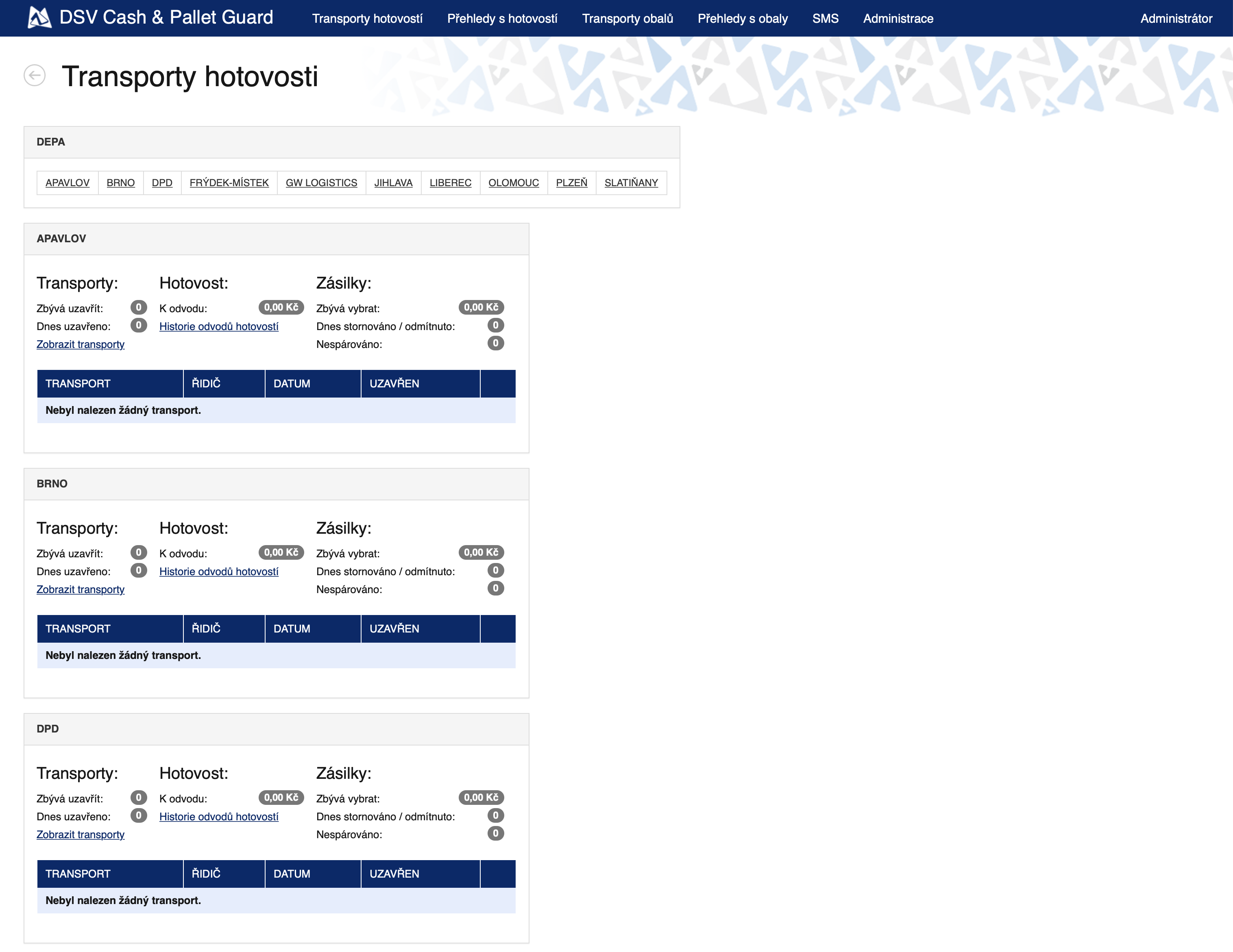Jump to the OLOMOUC depot
The width and height of the screenshot is (1233, 952).
[513, 183]
